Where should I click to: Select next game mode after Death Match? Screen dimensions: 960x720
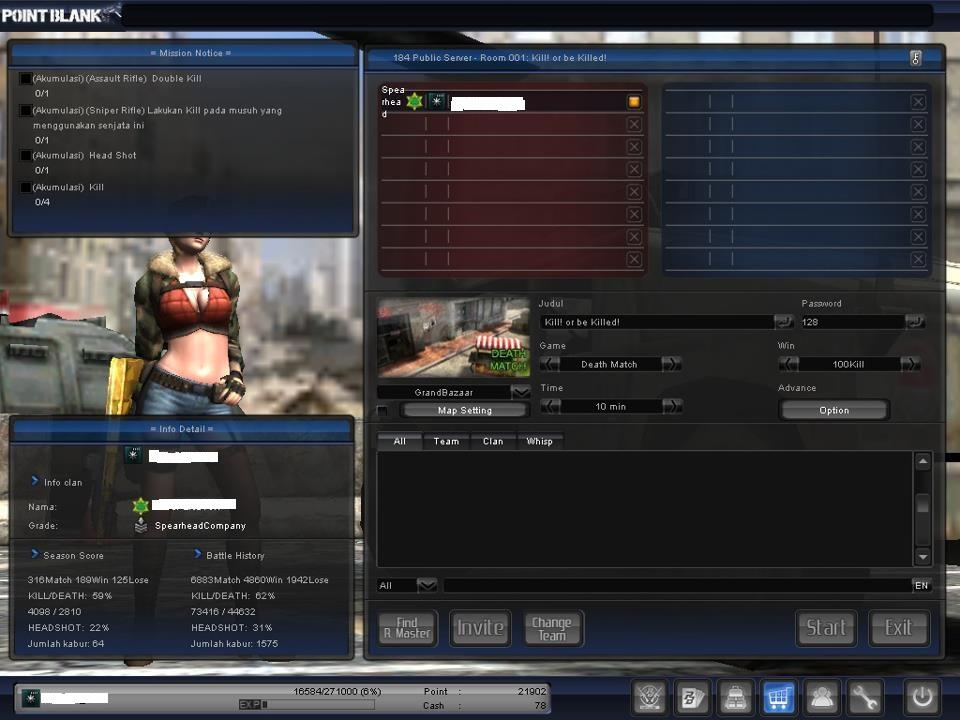point(671,364)
